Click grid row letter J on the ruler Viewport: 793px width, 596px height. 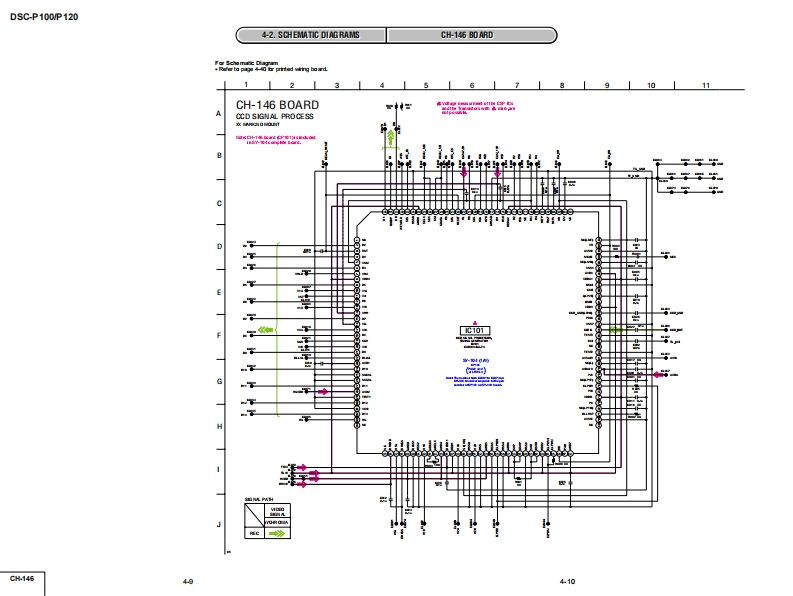(219, 523)
